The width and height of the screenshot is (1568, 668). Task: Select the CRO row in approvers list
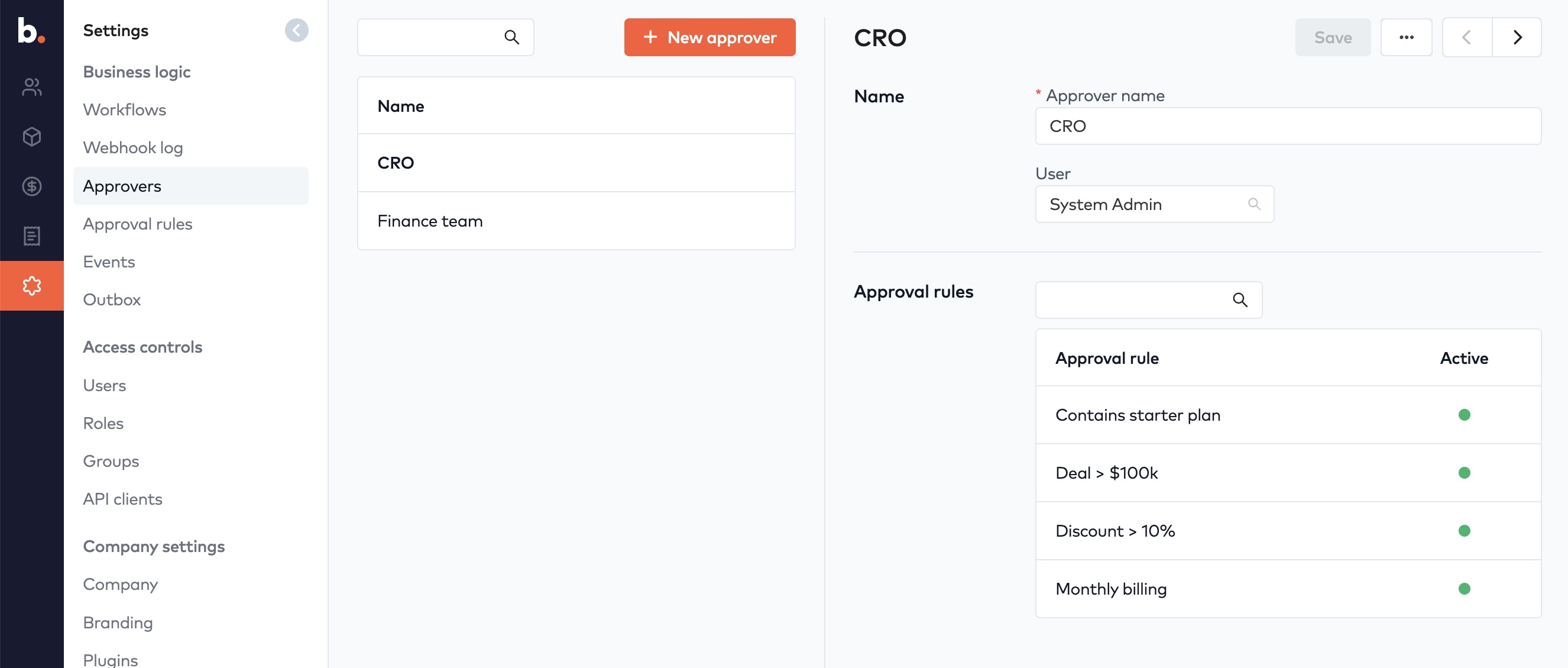tap(576, 163)
